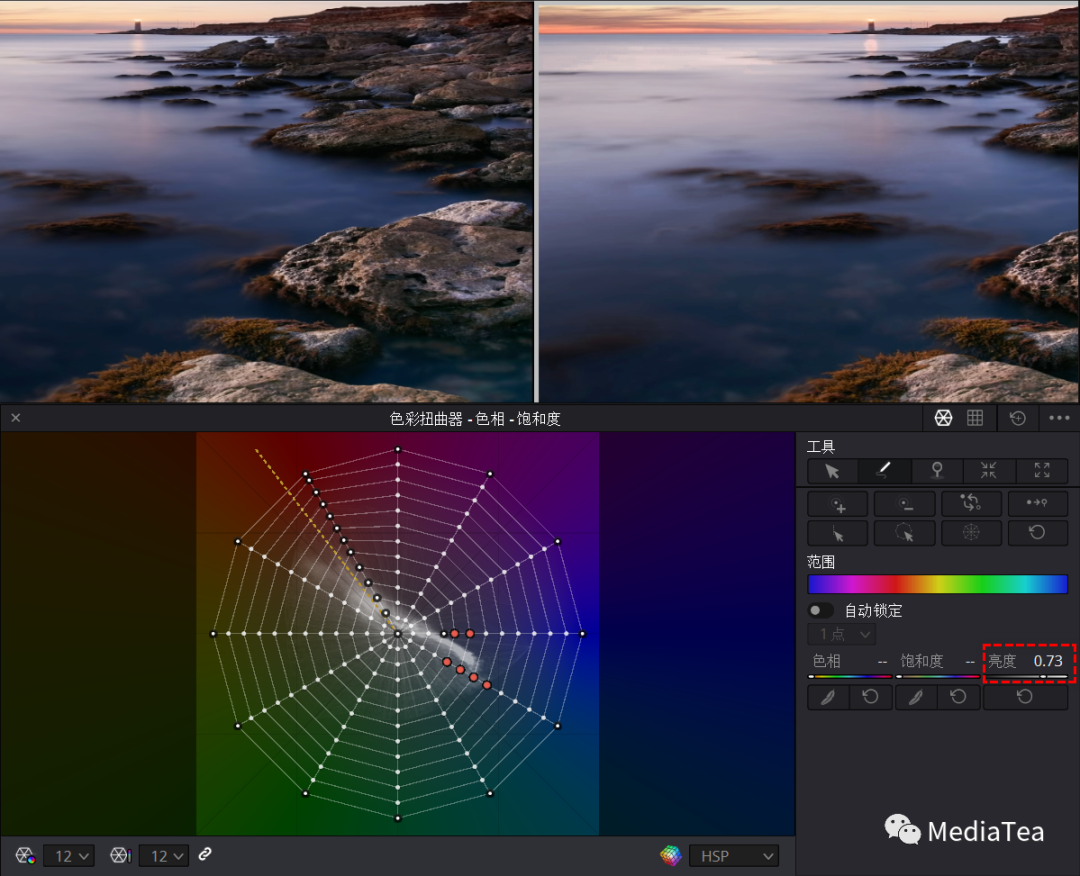This screenshot has width=1080, height=876.
Task: Adjust the luminance slider under 亮度
Action: pyautogui.click(x=1026, y=677)
